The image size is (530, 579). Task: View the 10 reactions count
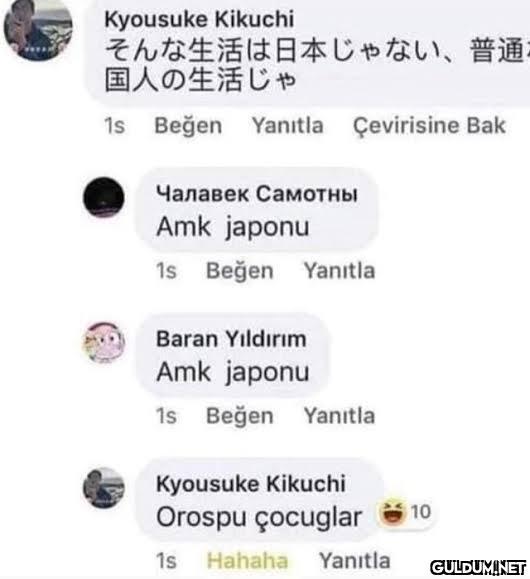click(421, 512)
